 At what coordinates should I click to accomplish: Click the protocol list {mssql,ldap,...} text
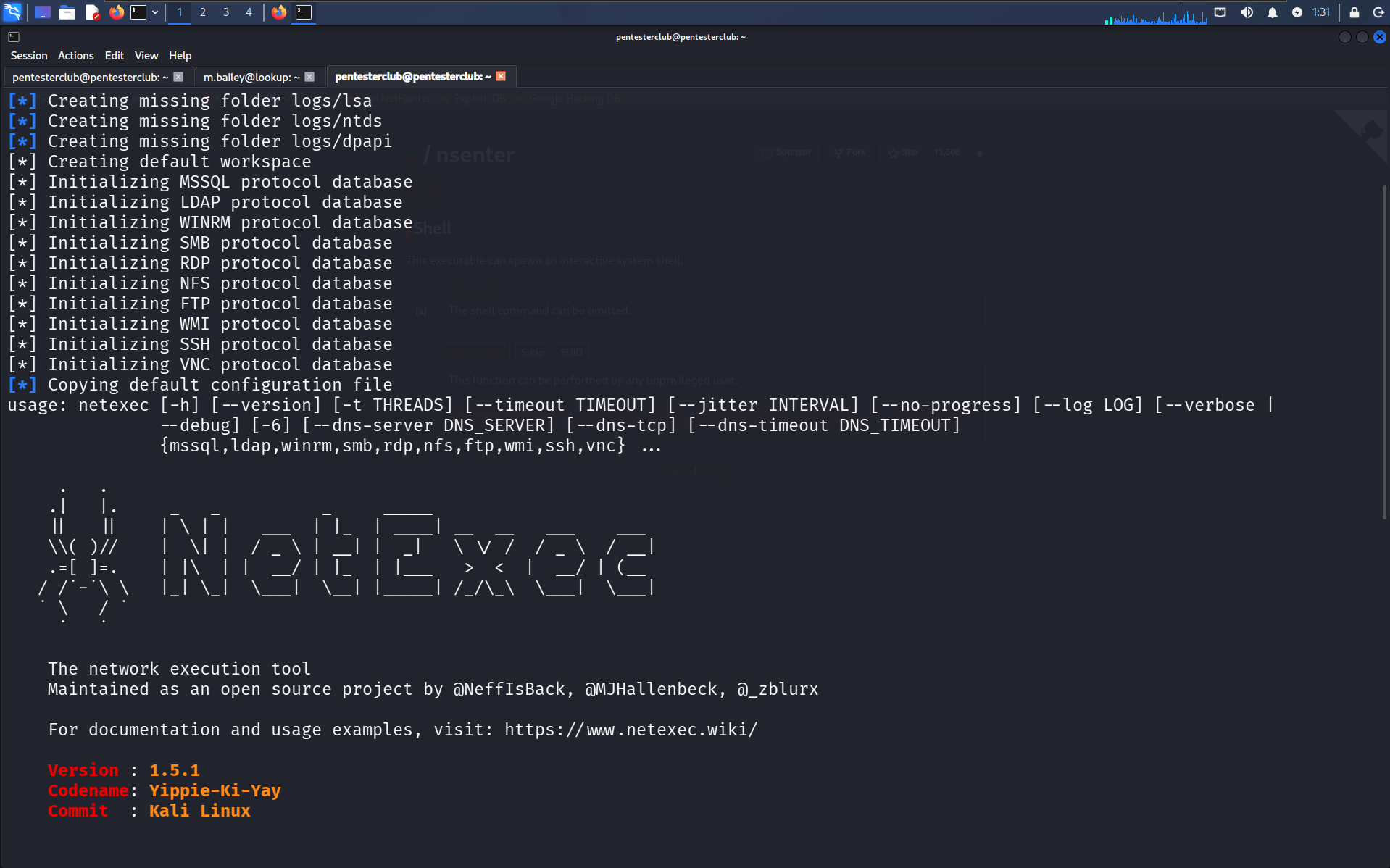(393, 446)
